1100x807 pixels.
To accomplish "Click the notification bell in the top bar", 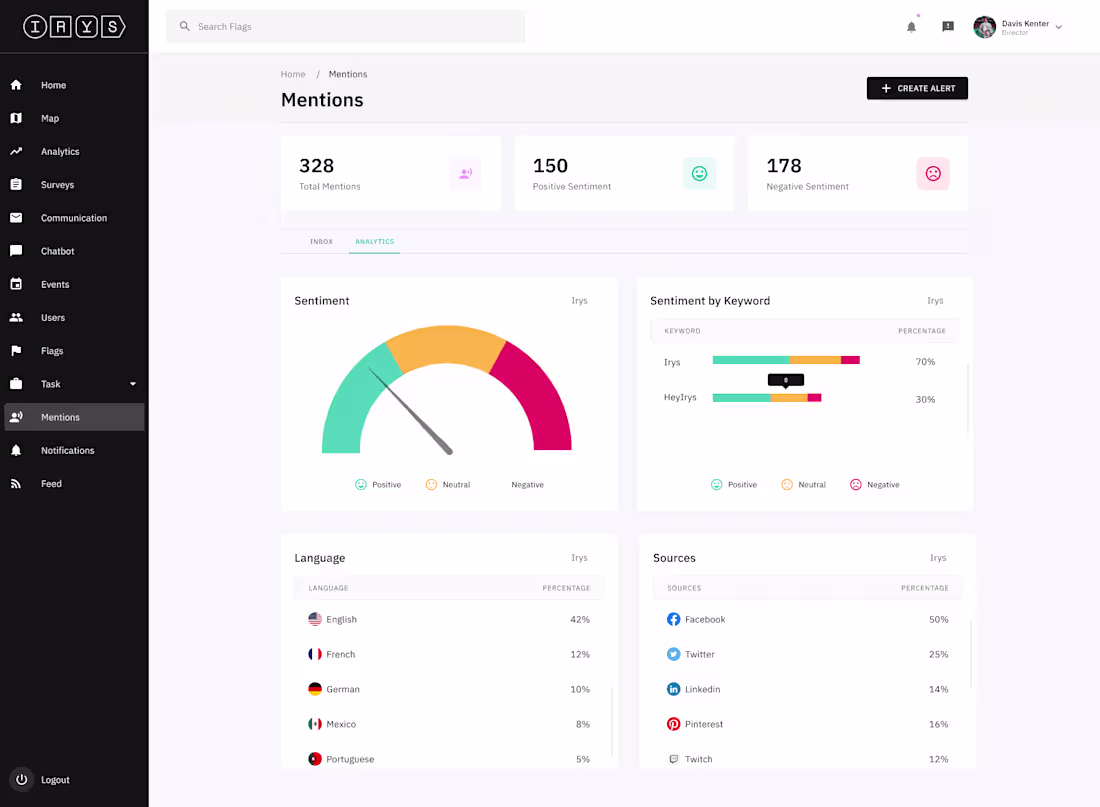I will pyautogui.click(x=911, y=26).
